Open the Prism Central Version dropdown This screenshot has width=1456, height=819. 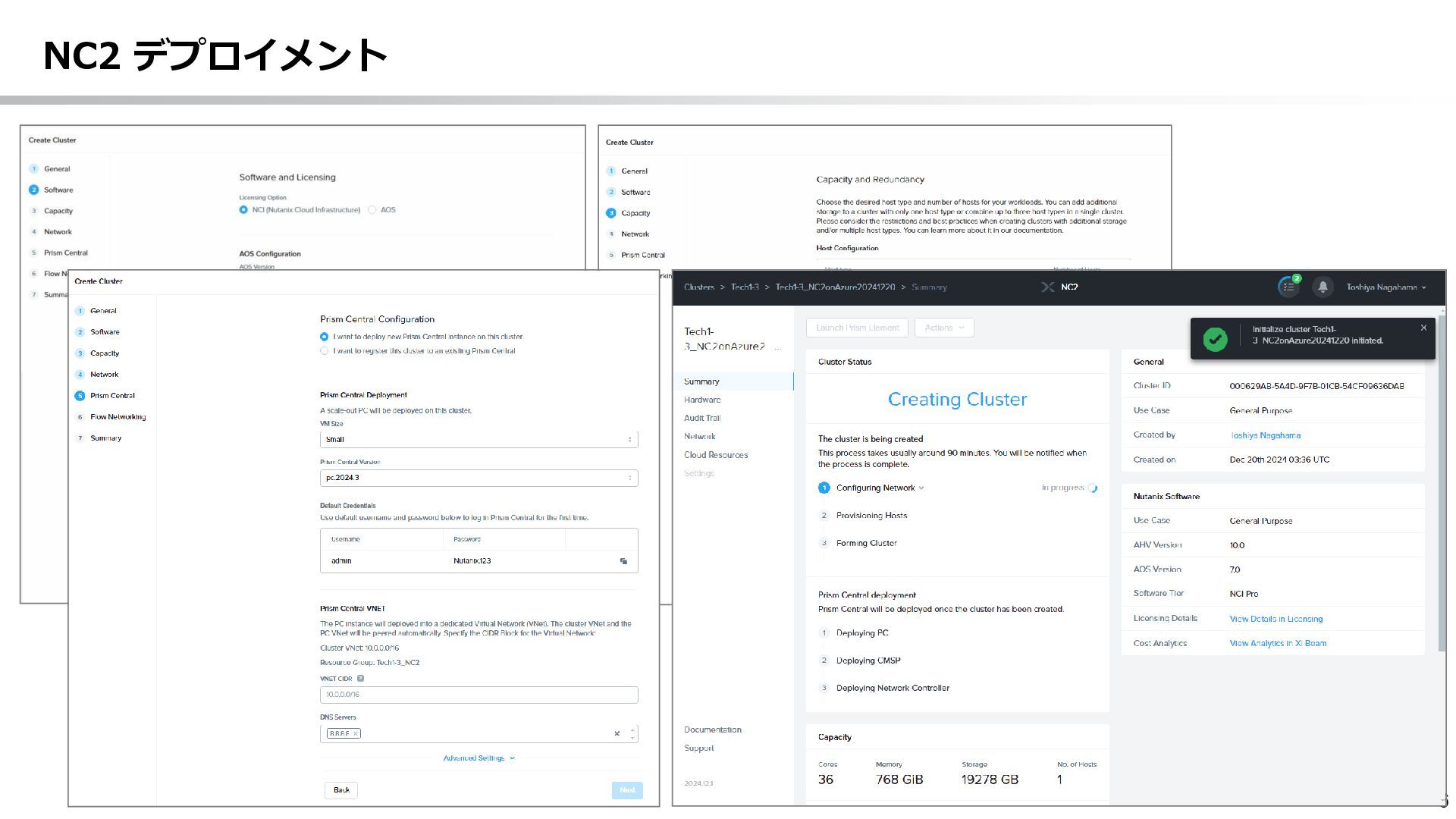tap(479, 478)
